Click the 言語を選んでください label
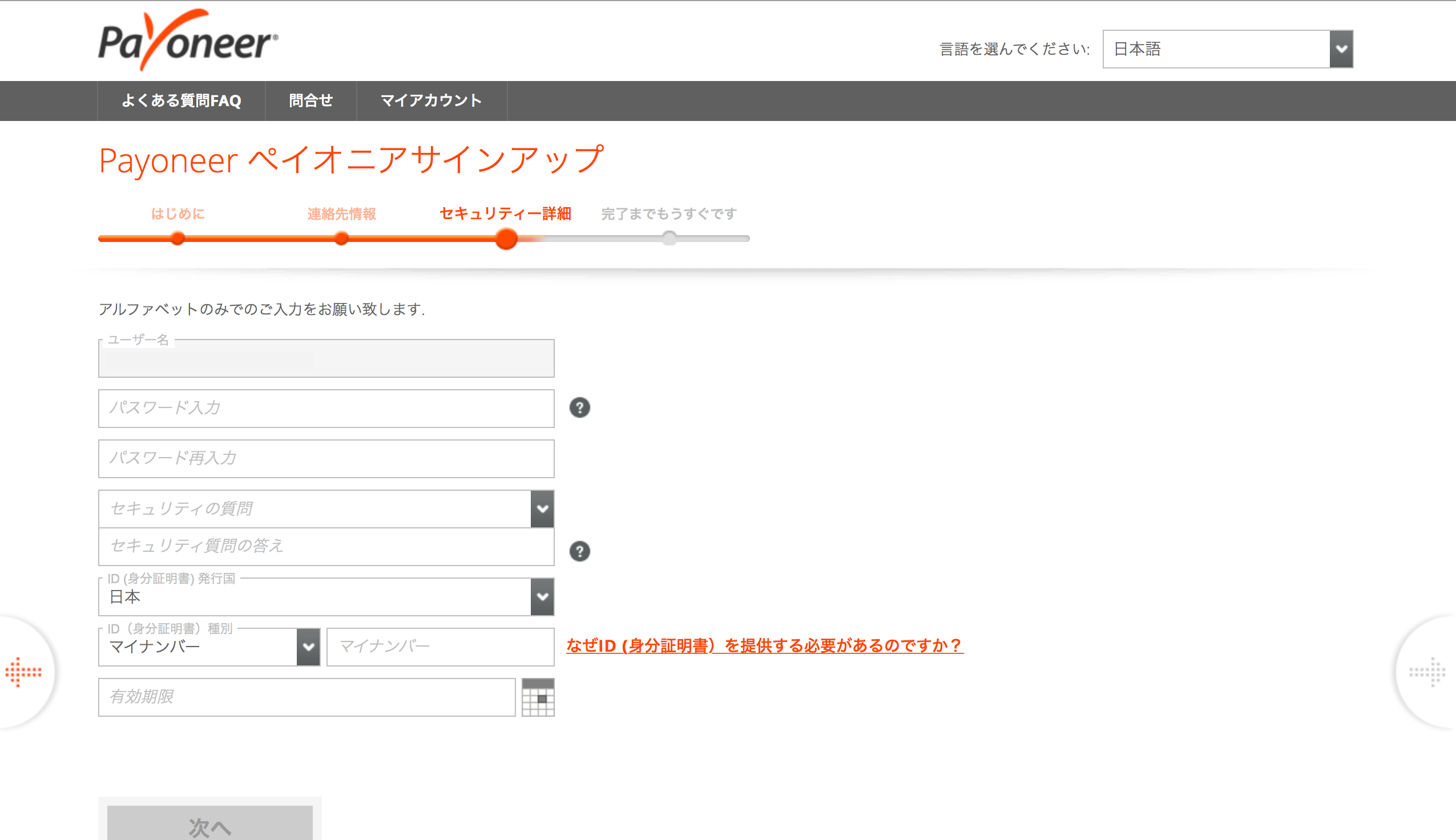The image size is (1456, 840). coord(1015,49)
